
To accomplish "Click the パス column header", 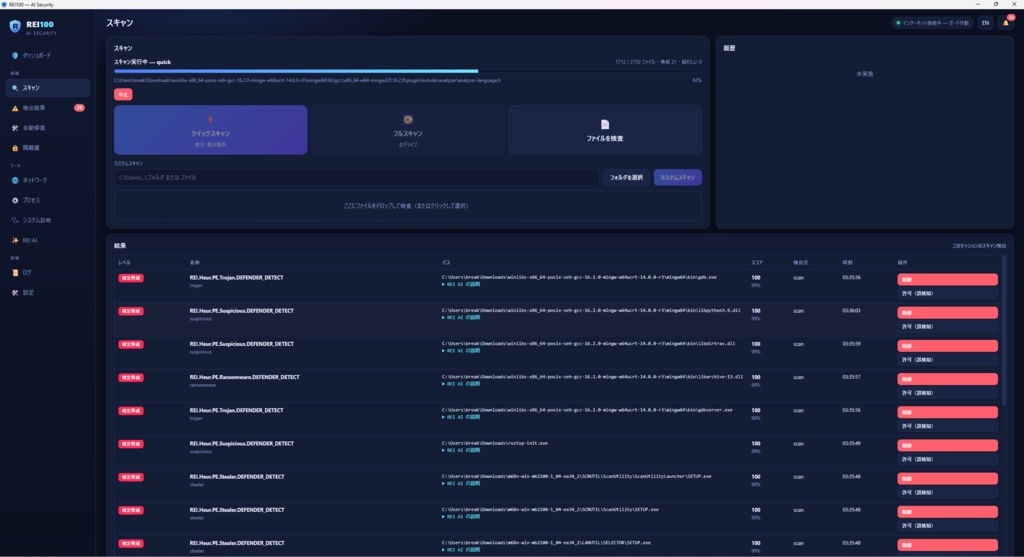I will click(x=446, y=263).
